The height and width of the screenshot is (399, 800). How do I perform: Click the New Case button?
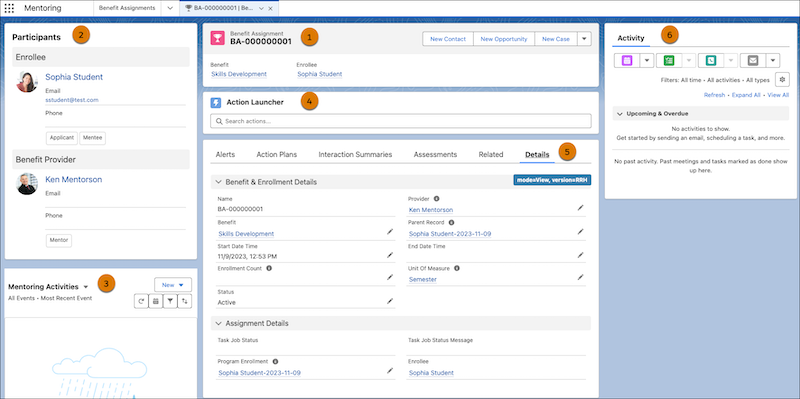click(x=556, y=39)
